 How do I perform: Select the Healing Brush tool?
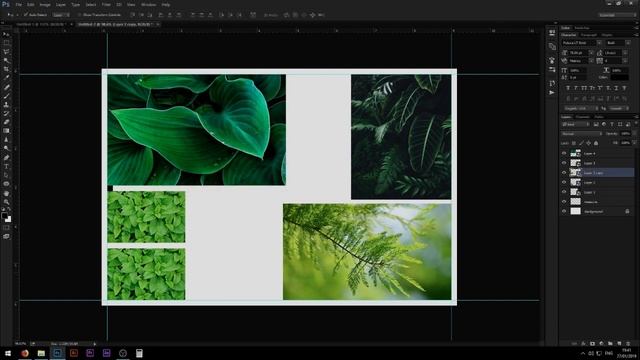pyautogui.click(x=6, y=87)
